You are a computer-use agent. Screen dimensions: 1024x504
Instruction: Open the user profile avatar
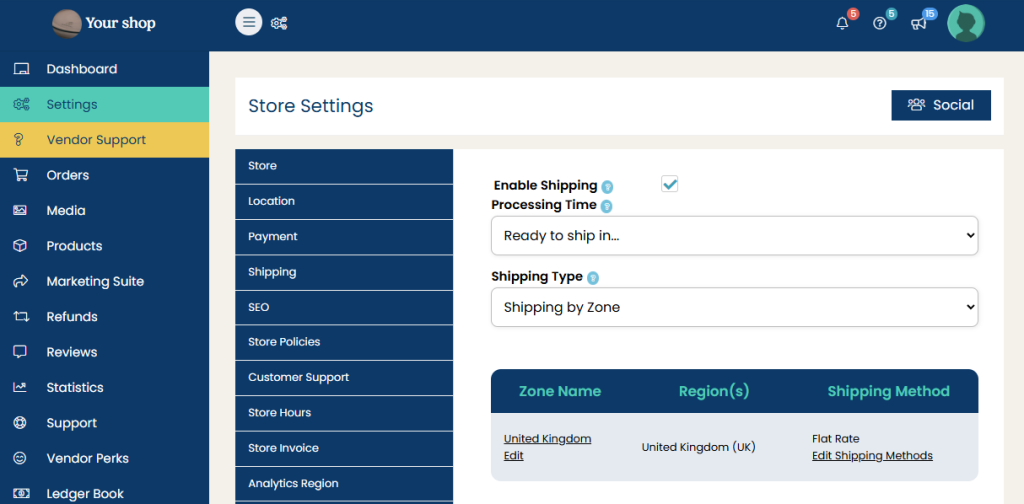pyautogui.click(x=965, y=23)
